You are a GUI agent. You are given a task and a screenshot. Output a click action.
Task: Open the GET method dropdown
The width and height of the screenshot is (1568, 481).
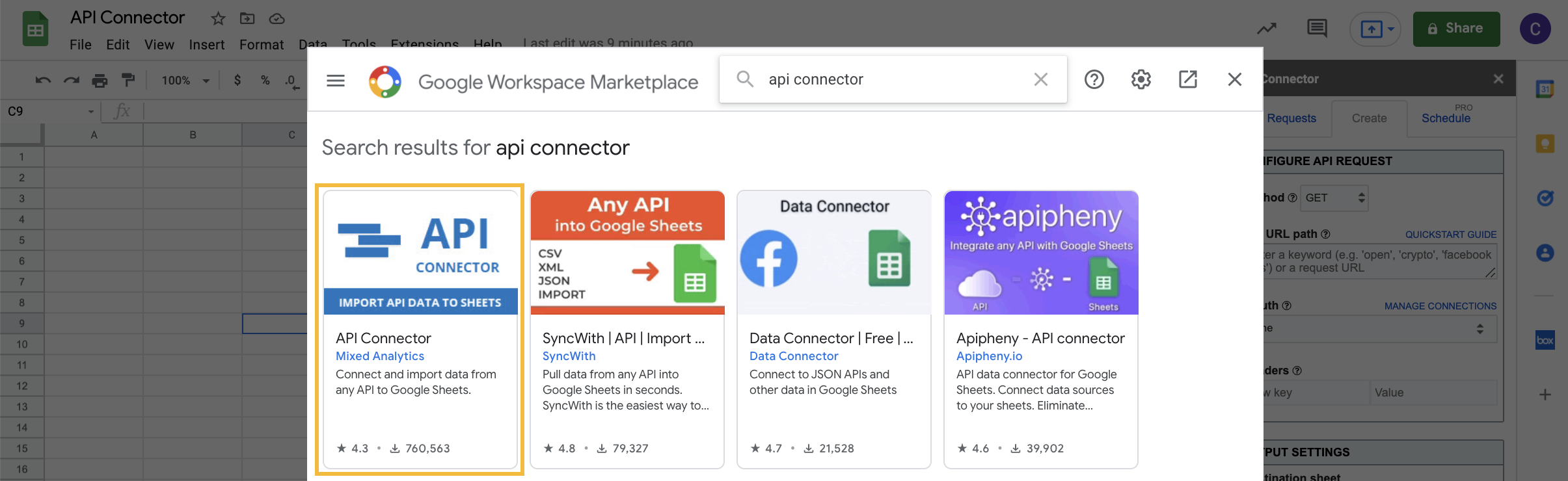point(1334,198)
